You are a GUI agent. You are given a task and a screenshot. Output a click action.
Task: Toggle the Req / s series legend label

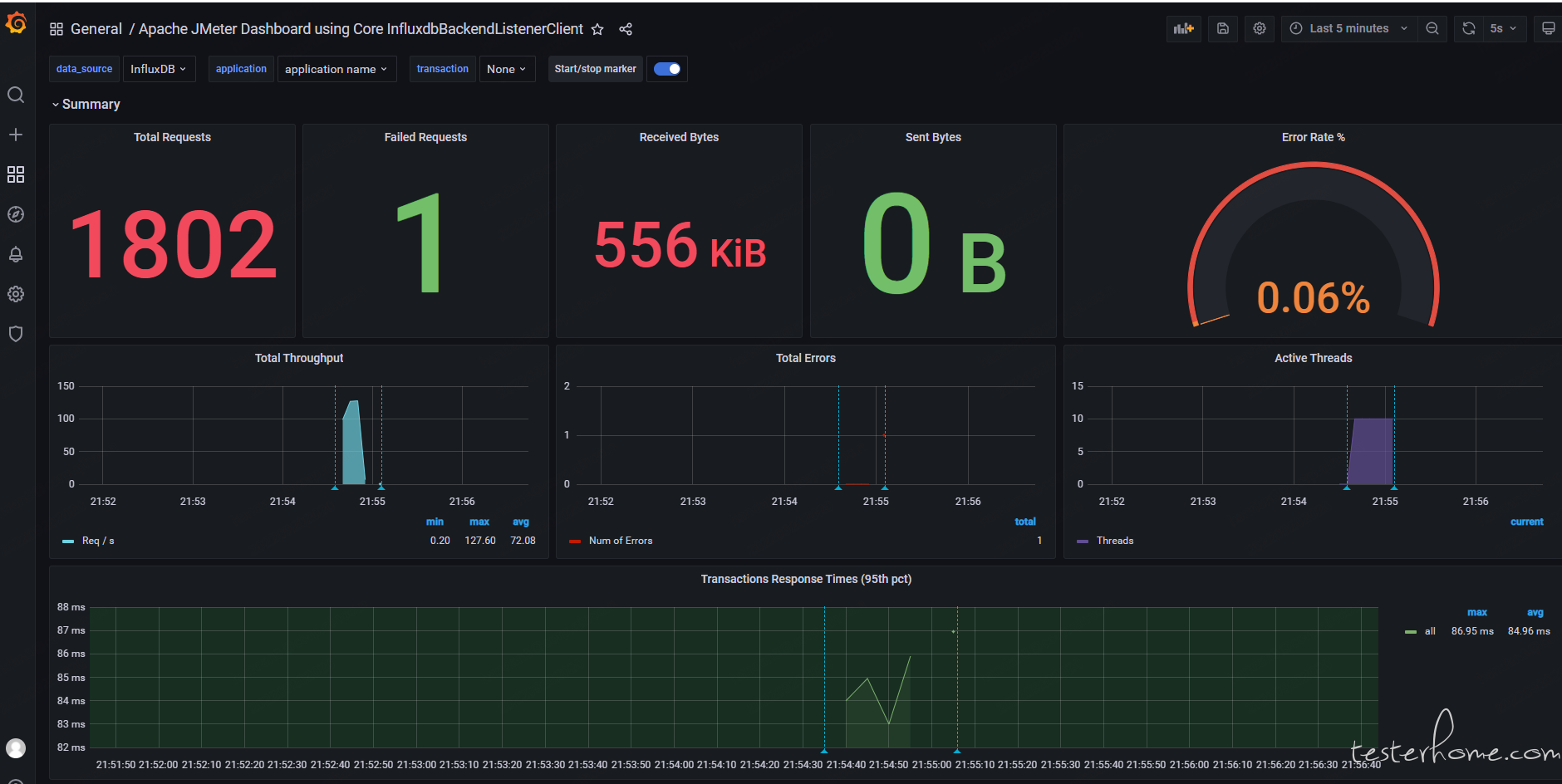click(x=98, y=541)
